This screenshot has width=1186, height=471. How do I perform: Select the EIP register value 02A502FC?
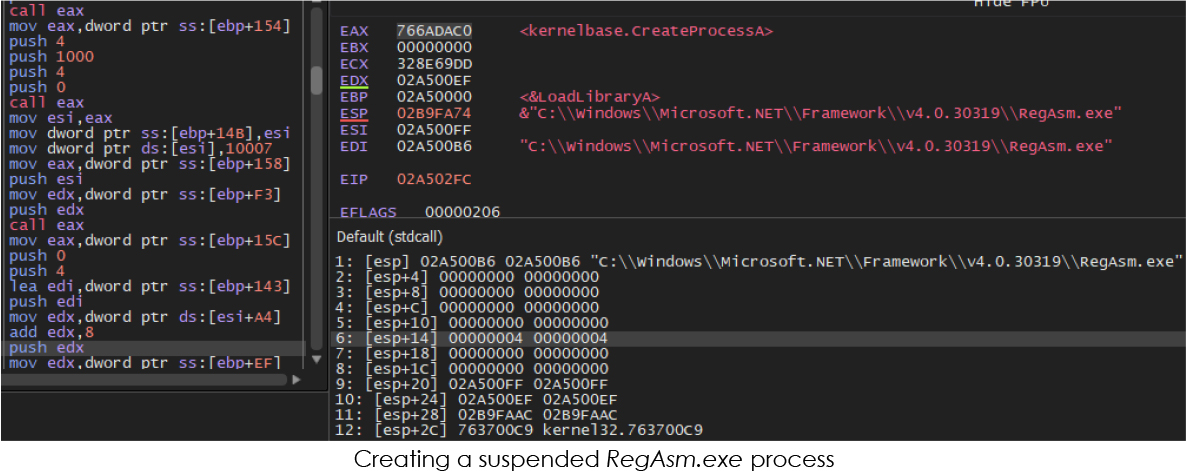434,180
